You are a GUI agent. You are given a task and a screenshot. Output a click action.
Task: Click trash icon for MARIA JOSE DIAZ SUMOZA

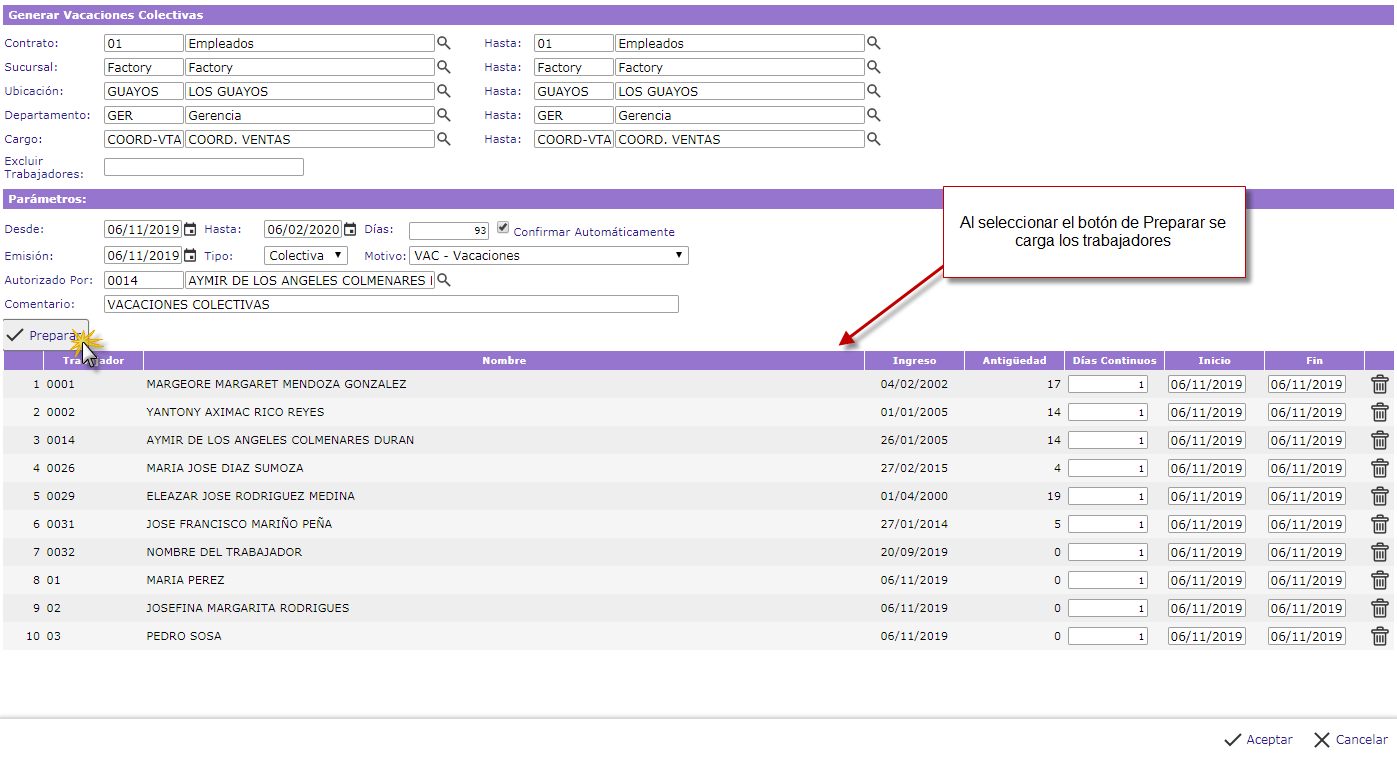pyautogui.click(x=1379, y=468)
